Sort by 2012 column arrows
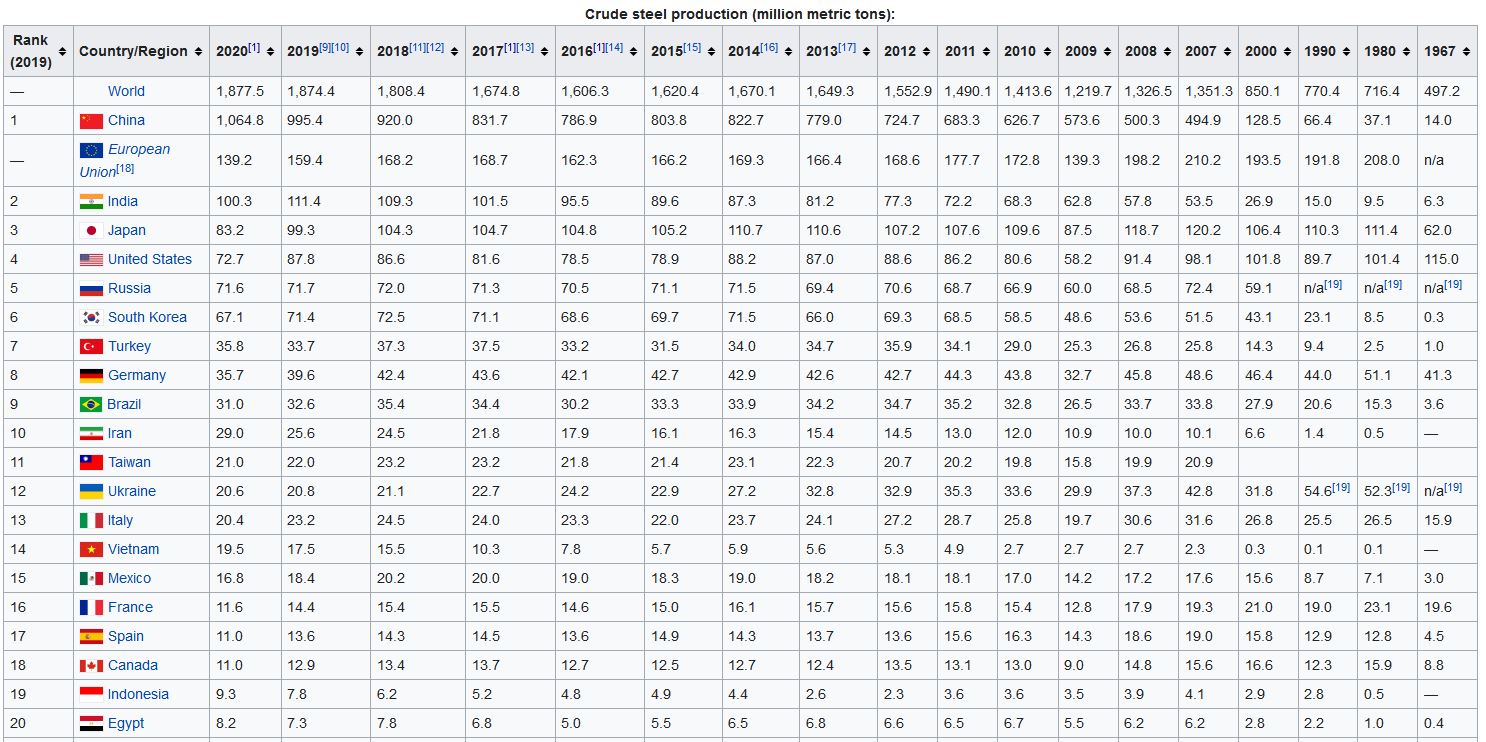 (x=926, y=51)
